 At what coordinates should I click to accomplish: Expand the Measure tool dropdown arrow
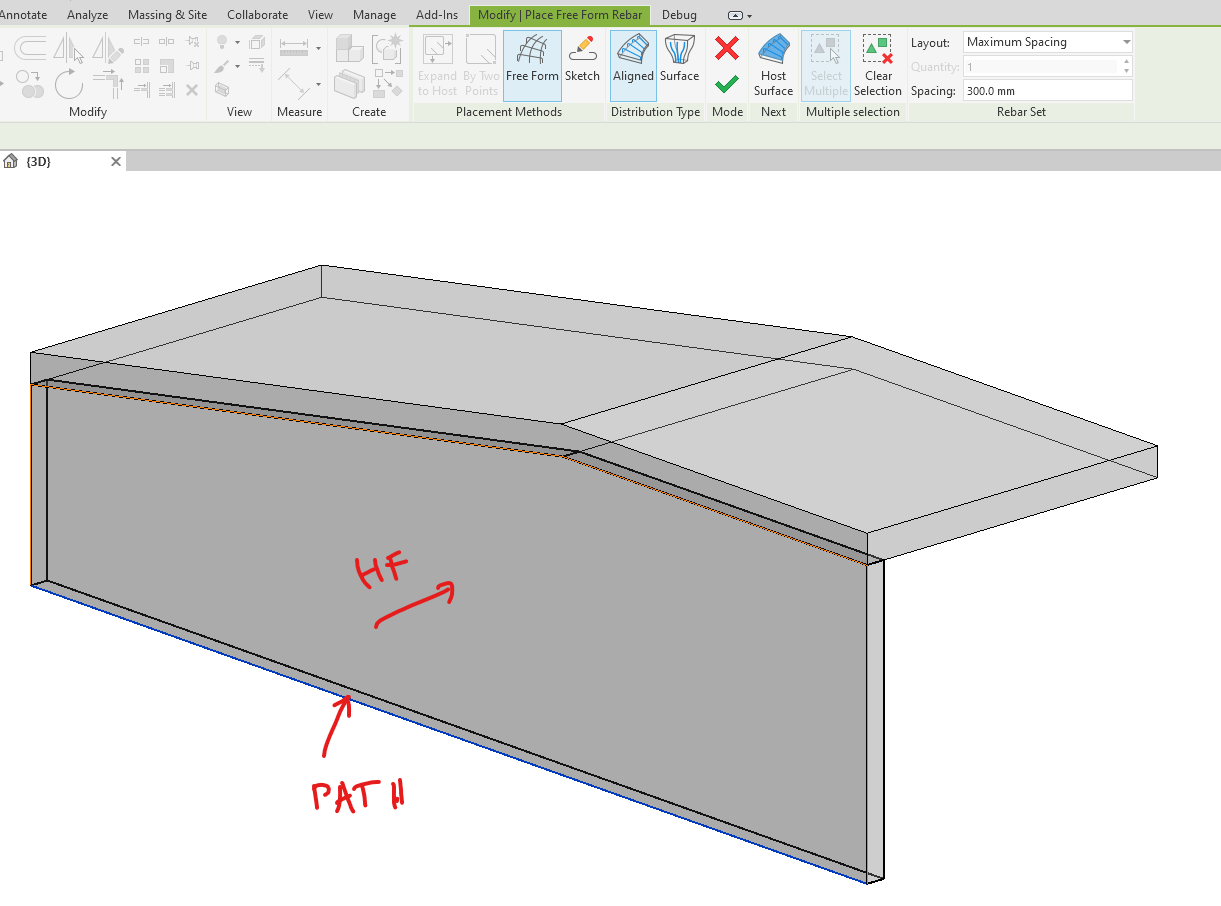pyautogui.click(x=318, y=49)
